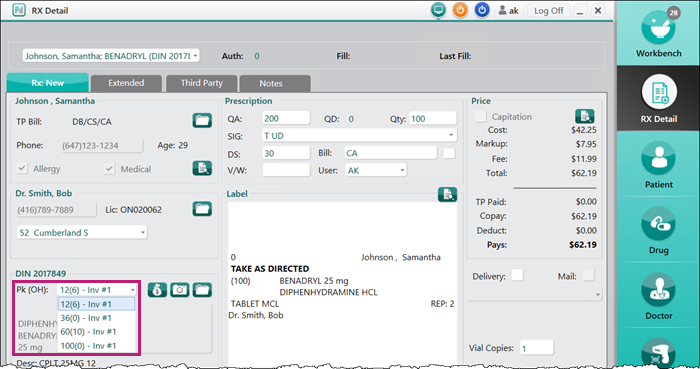Click the PharmaClik logo icon beside RX Detail
The height and width of the screenshot is (369, 700).
coord(19,10)
